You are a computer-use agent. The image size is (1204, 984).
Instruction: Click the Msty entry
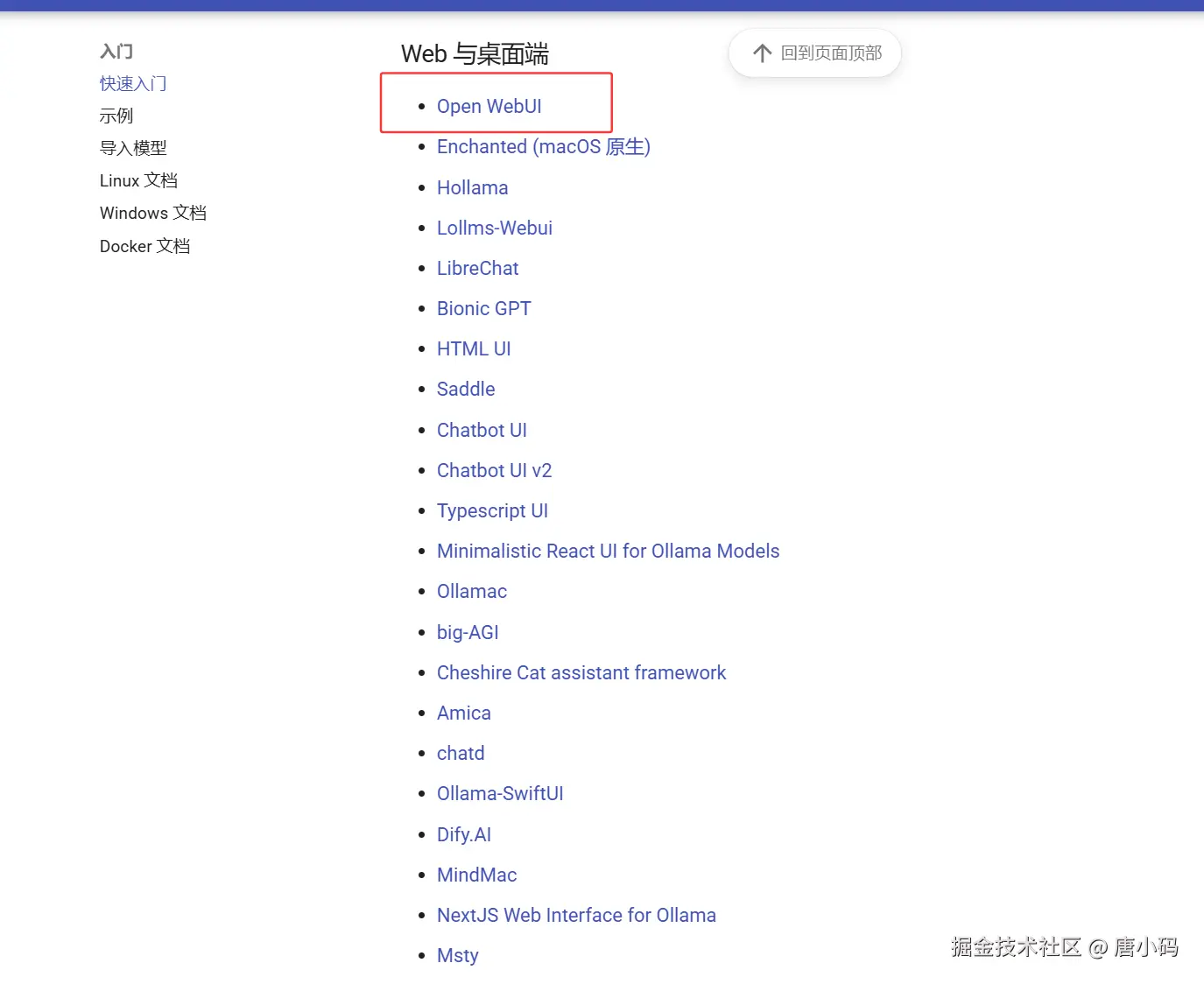click(457, 955)
